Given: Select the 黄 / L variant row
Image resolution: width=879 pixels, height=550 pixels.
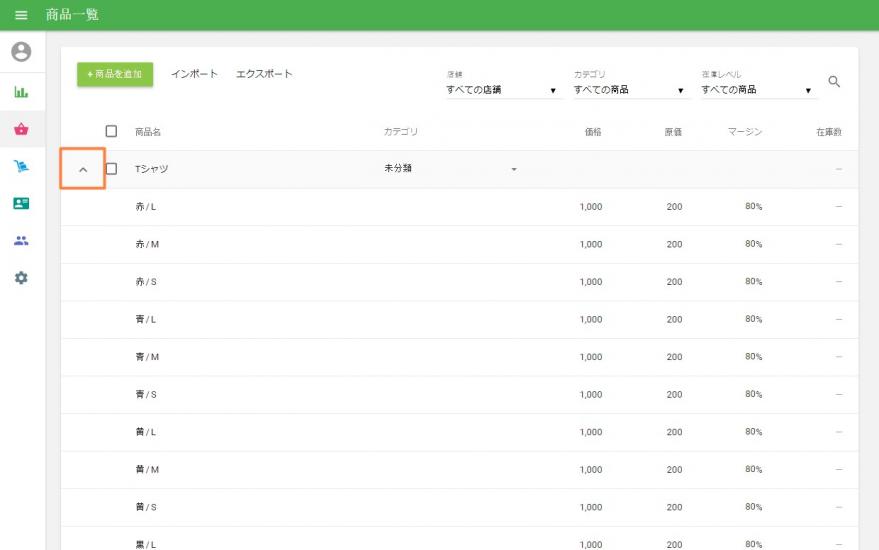Looking at the screenshot, I should tap(460, 432).
